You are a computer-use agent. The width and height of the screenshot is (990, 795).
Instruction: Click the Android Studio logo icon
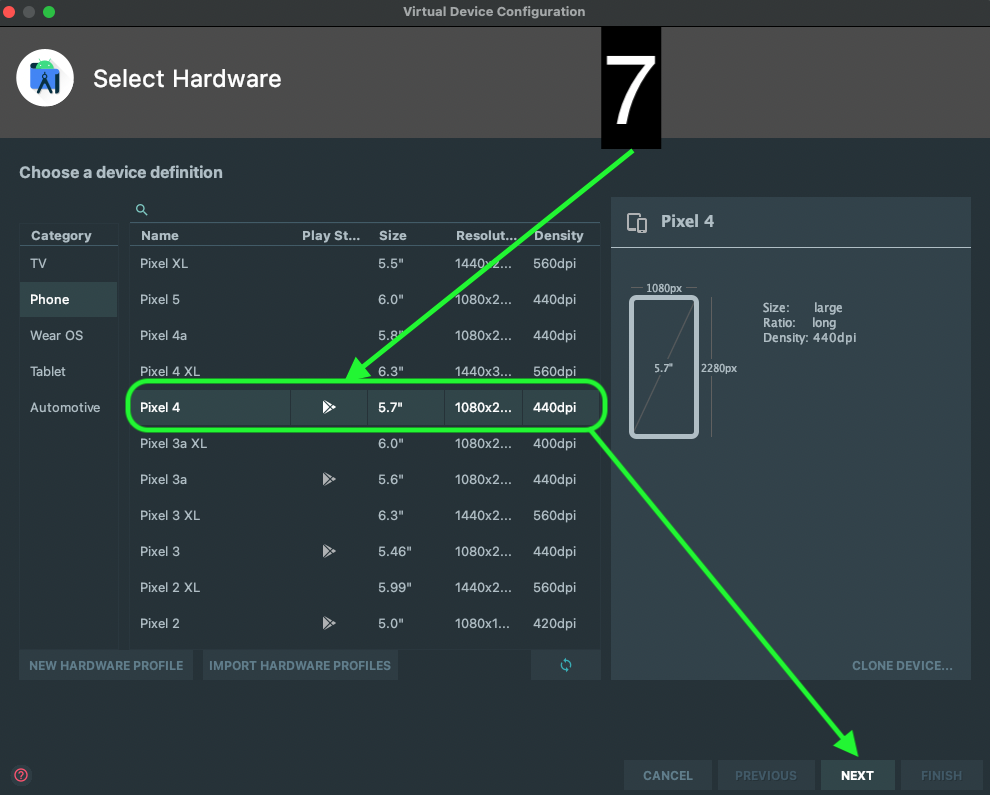[x=45, y=78]
